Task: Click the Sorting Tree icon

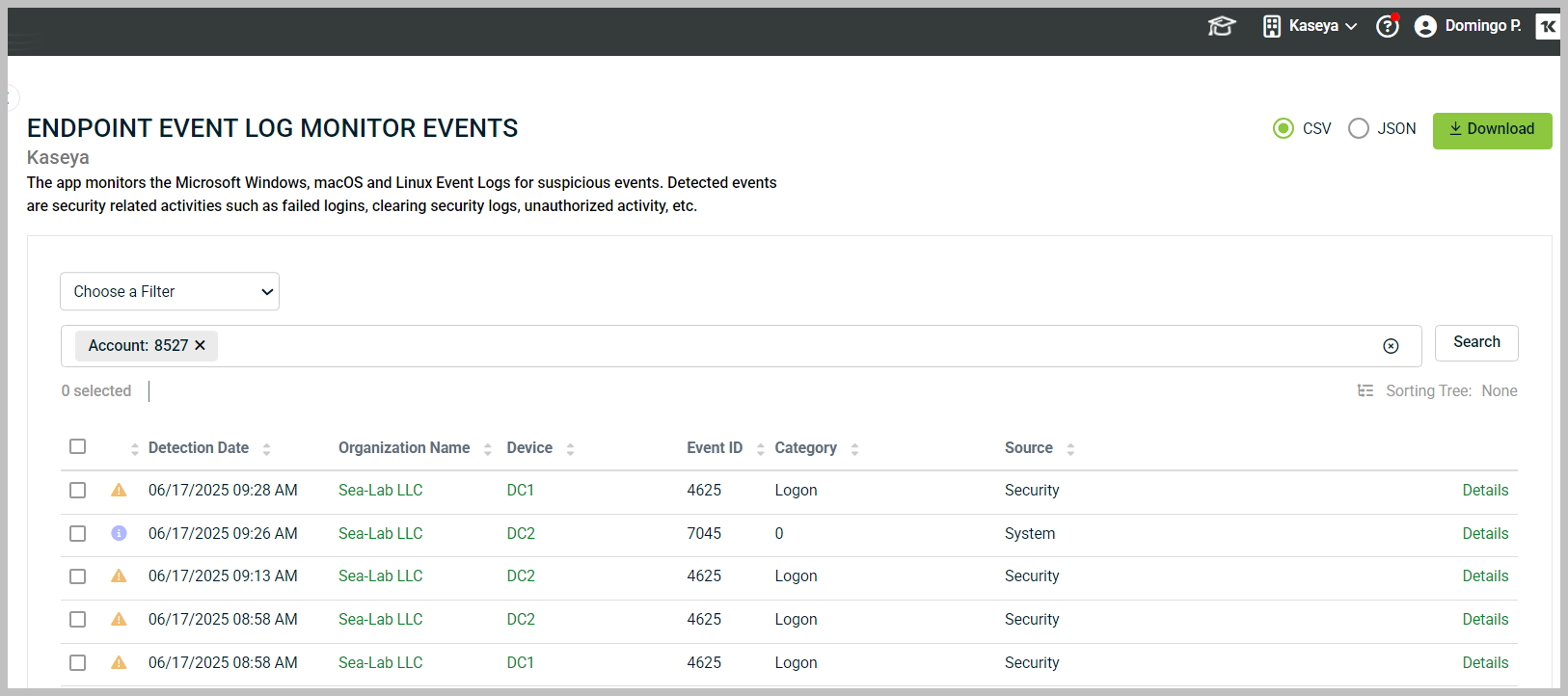Action: pyautogui.click(x=1365, y=390)
